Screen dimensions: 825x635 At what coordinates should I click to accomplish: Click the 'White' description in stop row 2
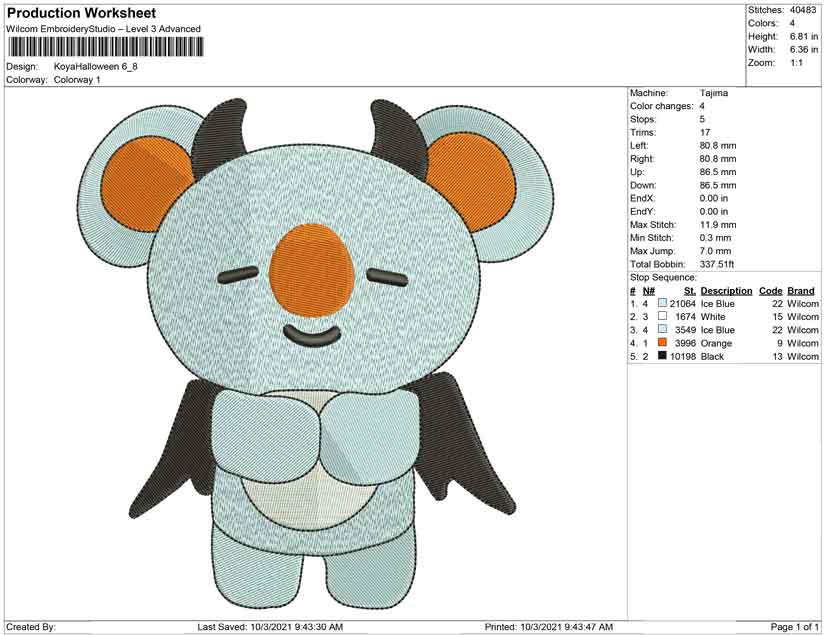point(713,317)
